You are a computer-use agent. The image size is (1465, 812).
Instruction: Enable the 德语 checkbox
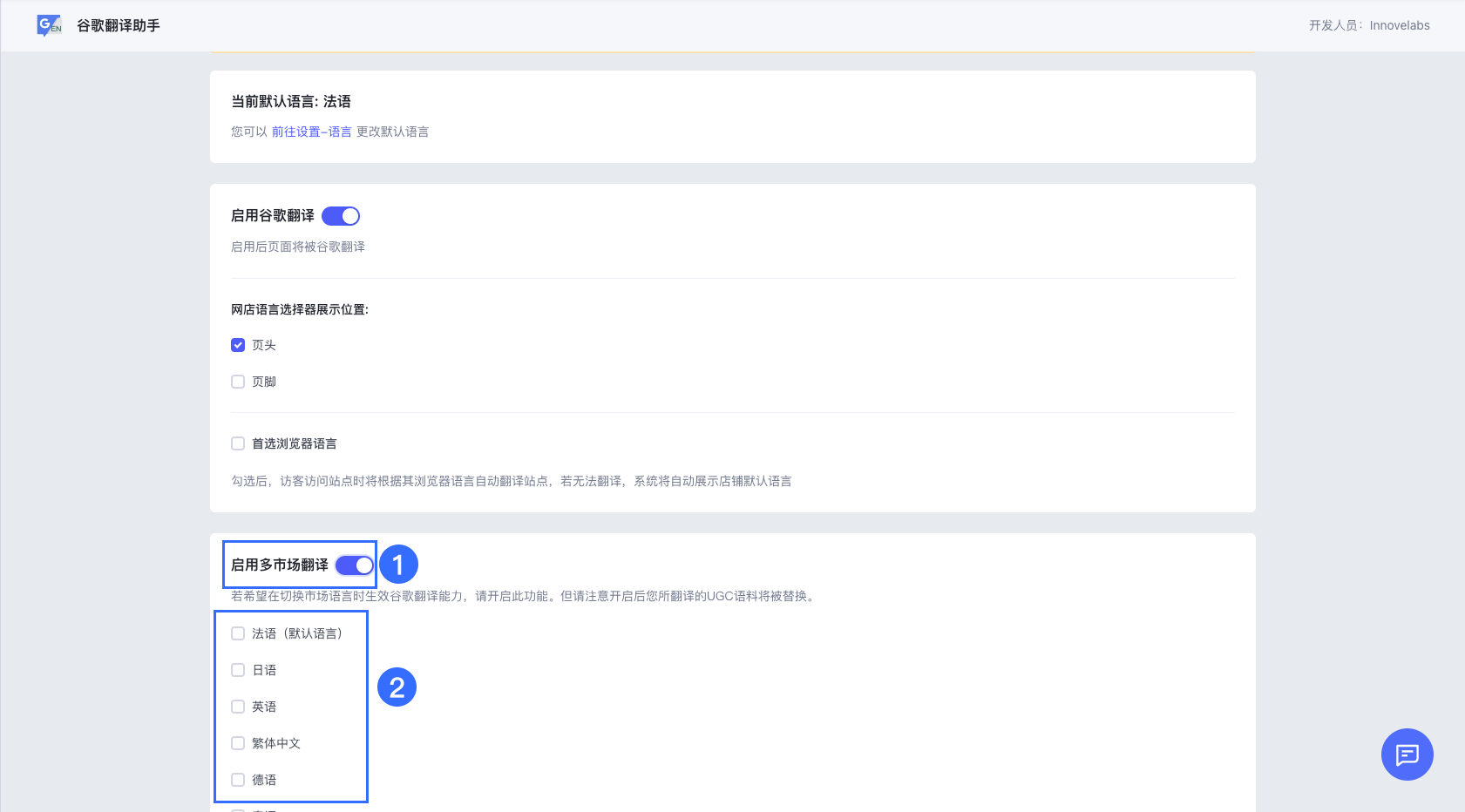point(238,780)
